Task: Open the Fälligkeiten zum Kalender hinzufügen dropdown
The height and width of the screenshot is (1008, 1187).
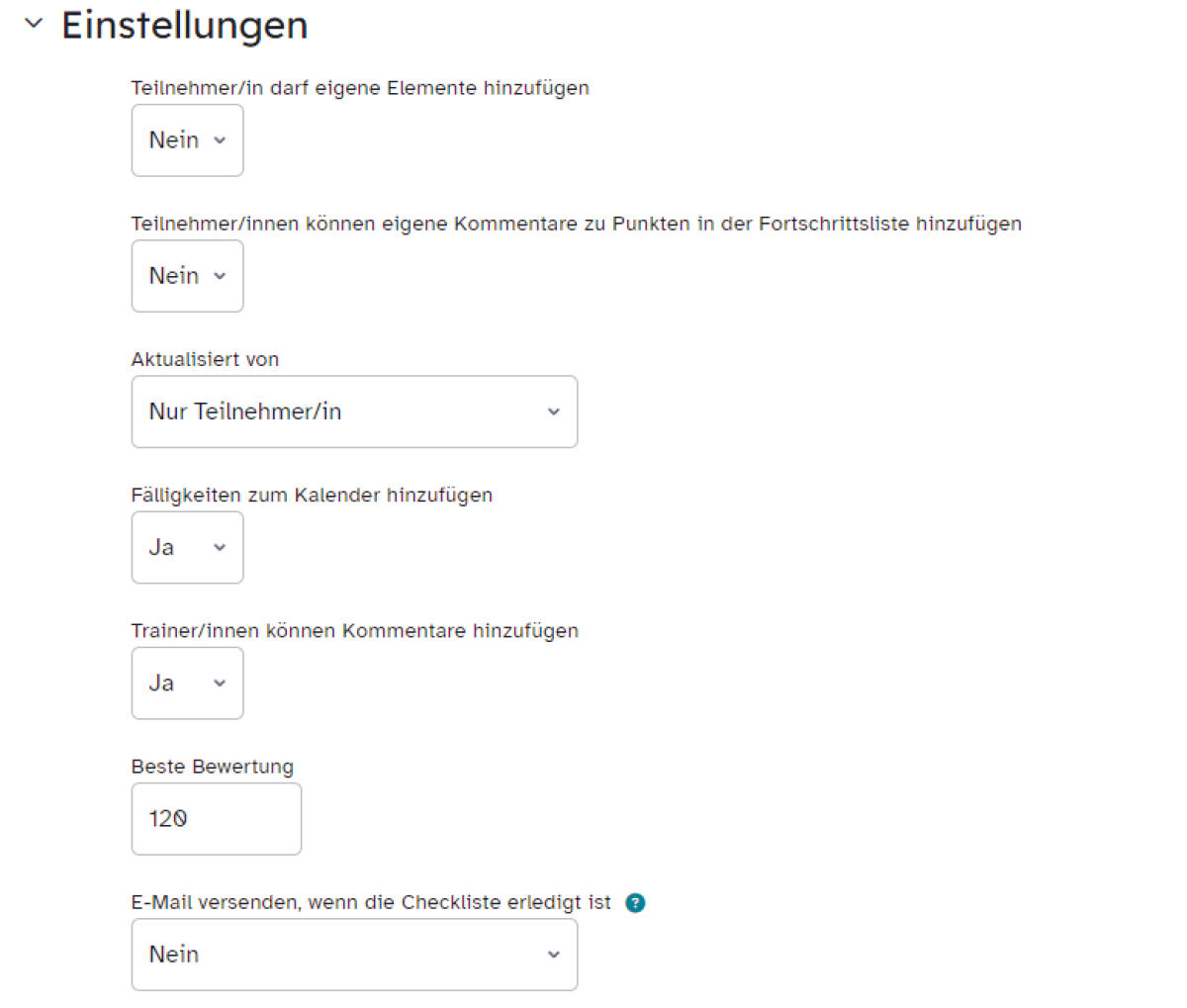Action: 187,547
